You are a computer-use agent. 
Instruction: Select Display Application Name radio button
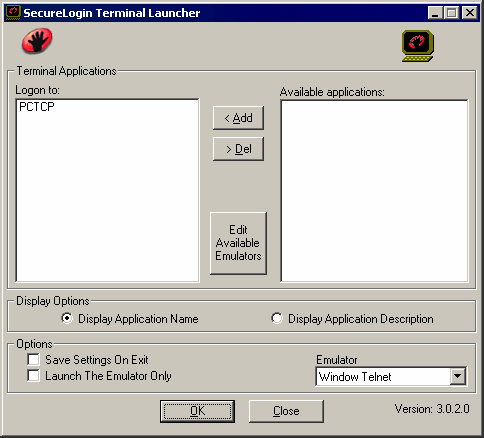67,318
